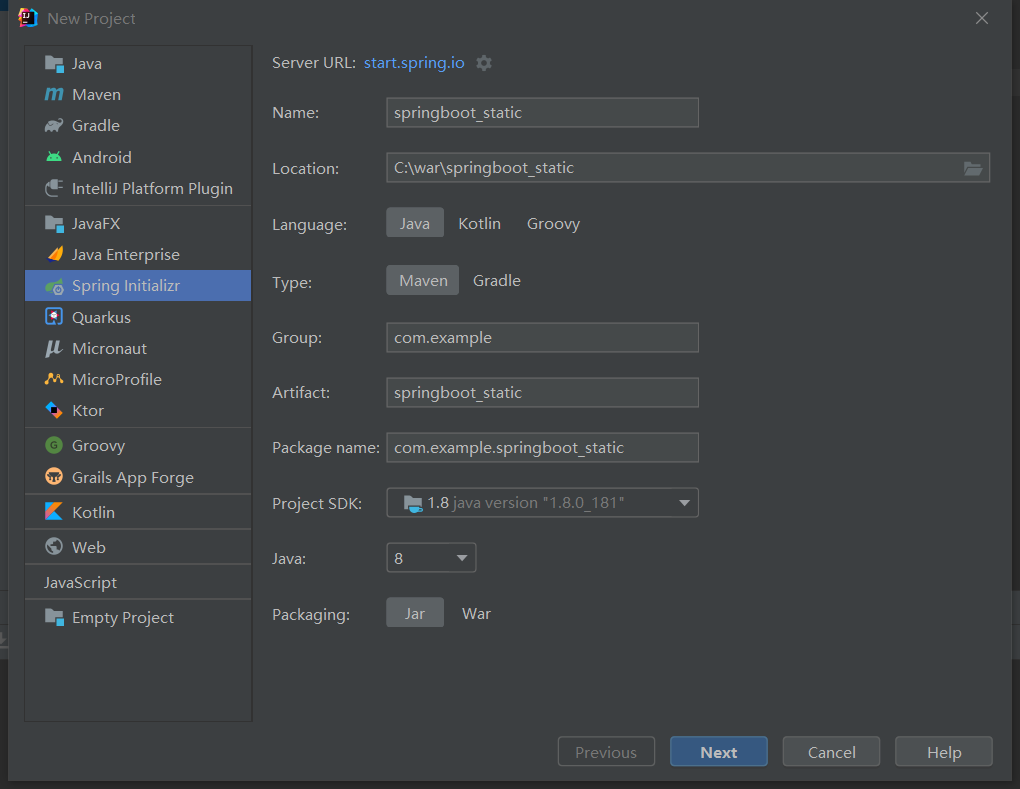The image size is (1020, 789).
Task: Click the Grails App Forge icon
Action: tap(54, 477)
